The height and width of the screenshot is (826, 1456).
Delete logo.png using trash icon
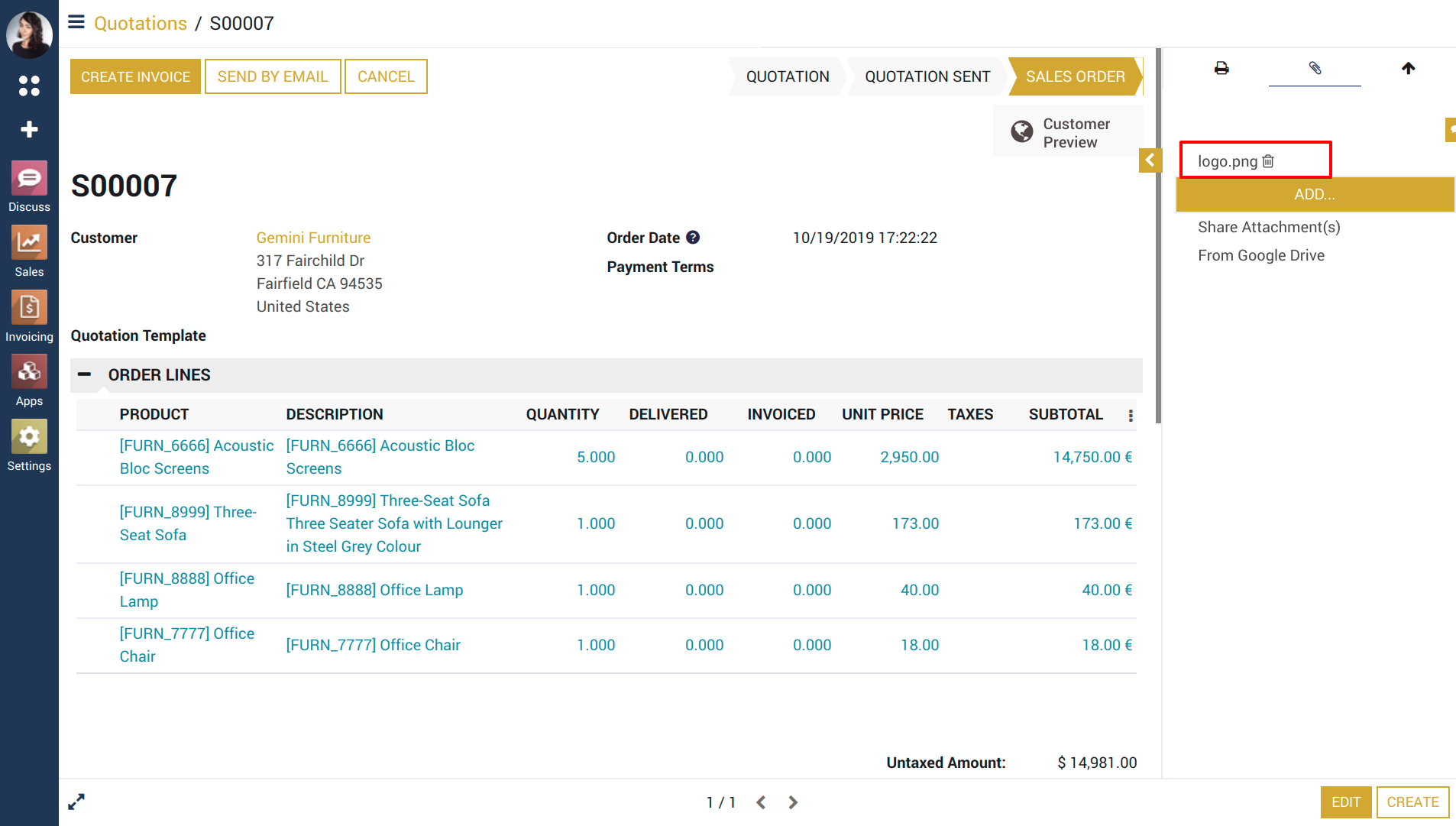point(1268,161)
